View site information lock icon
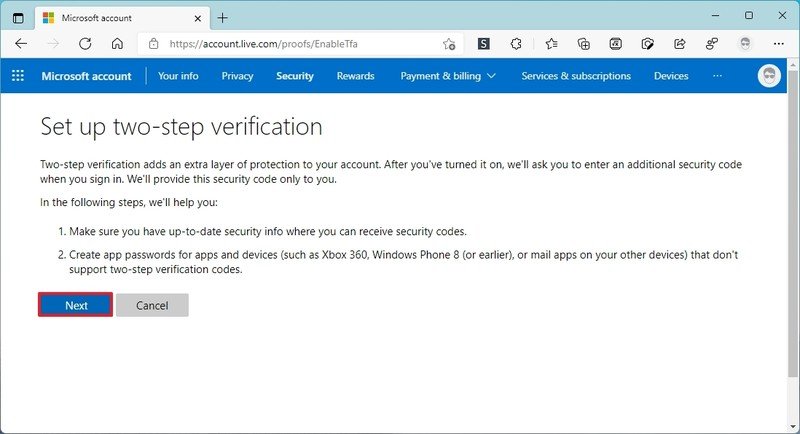 coord(154,44)
